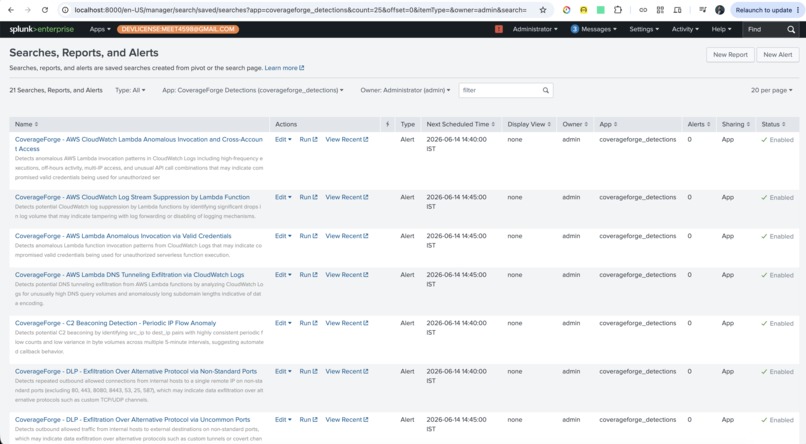Click the lightning bolt column header
Image resolution: width=806 pixels, height=444 pixels.
click(388, 124)
